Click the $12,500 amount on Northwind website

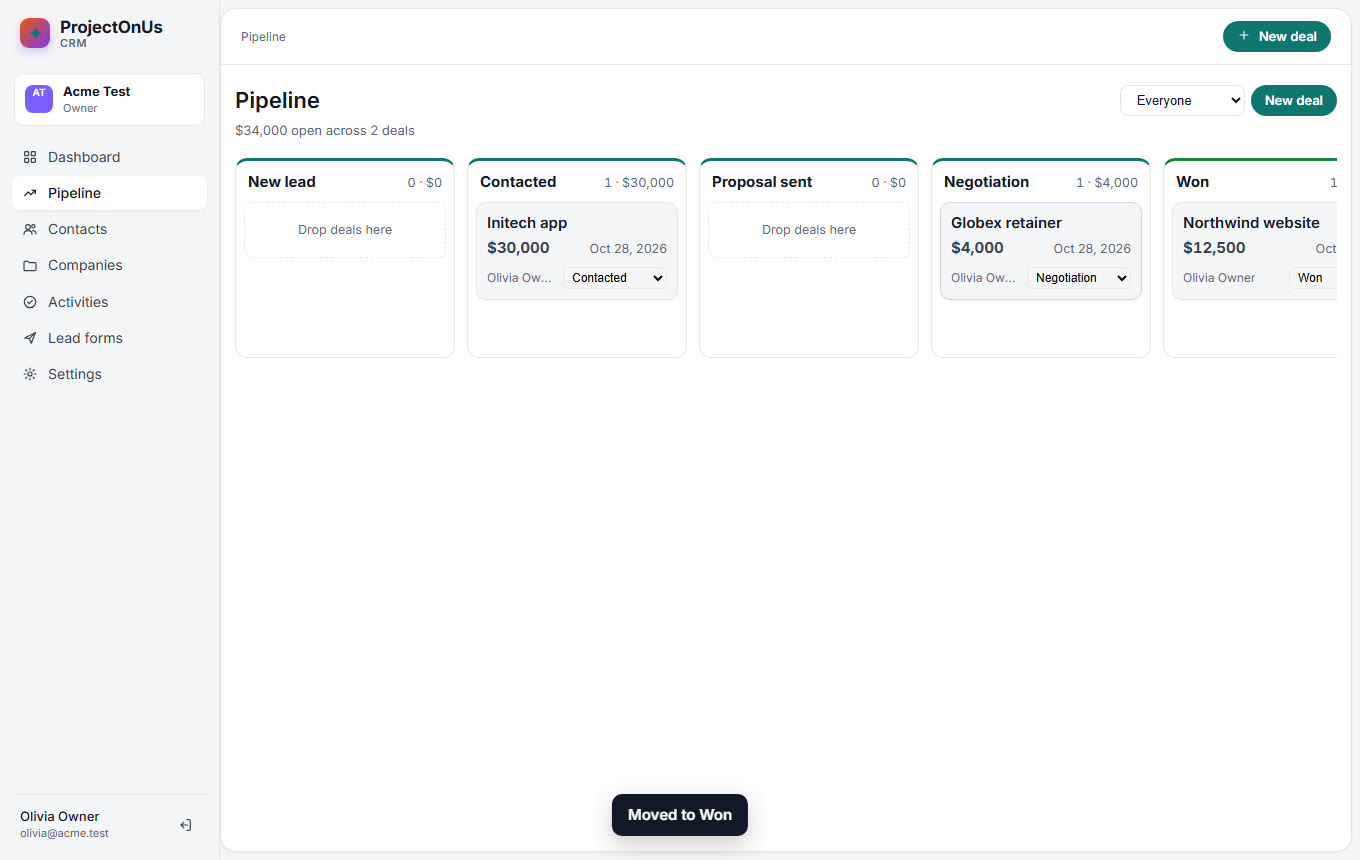click(x=1214, y=248)
